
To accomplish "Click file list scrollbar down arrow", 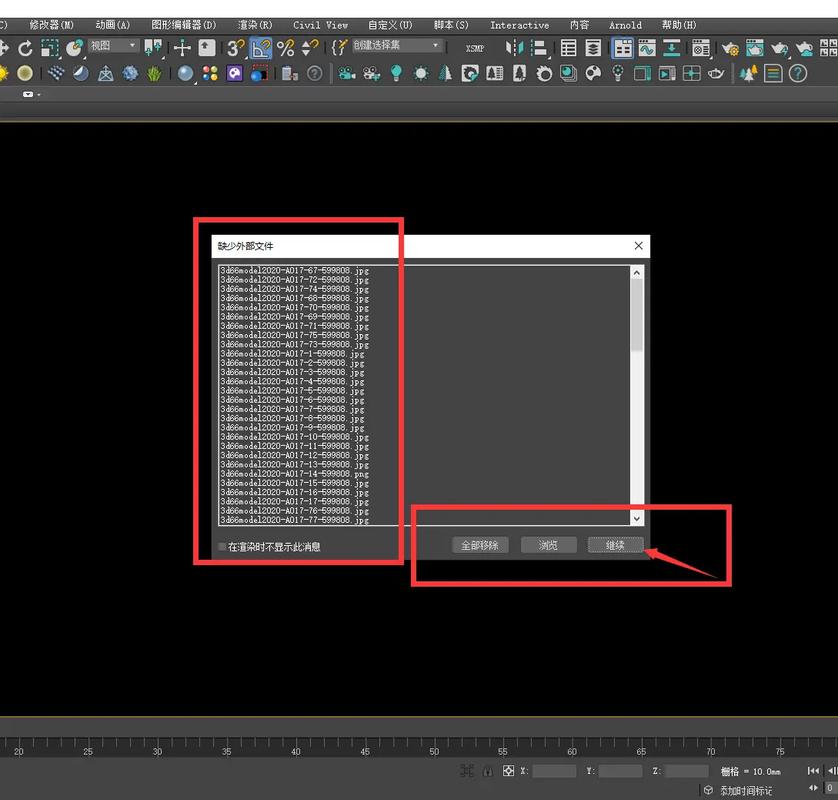I will pos(637,518).
